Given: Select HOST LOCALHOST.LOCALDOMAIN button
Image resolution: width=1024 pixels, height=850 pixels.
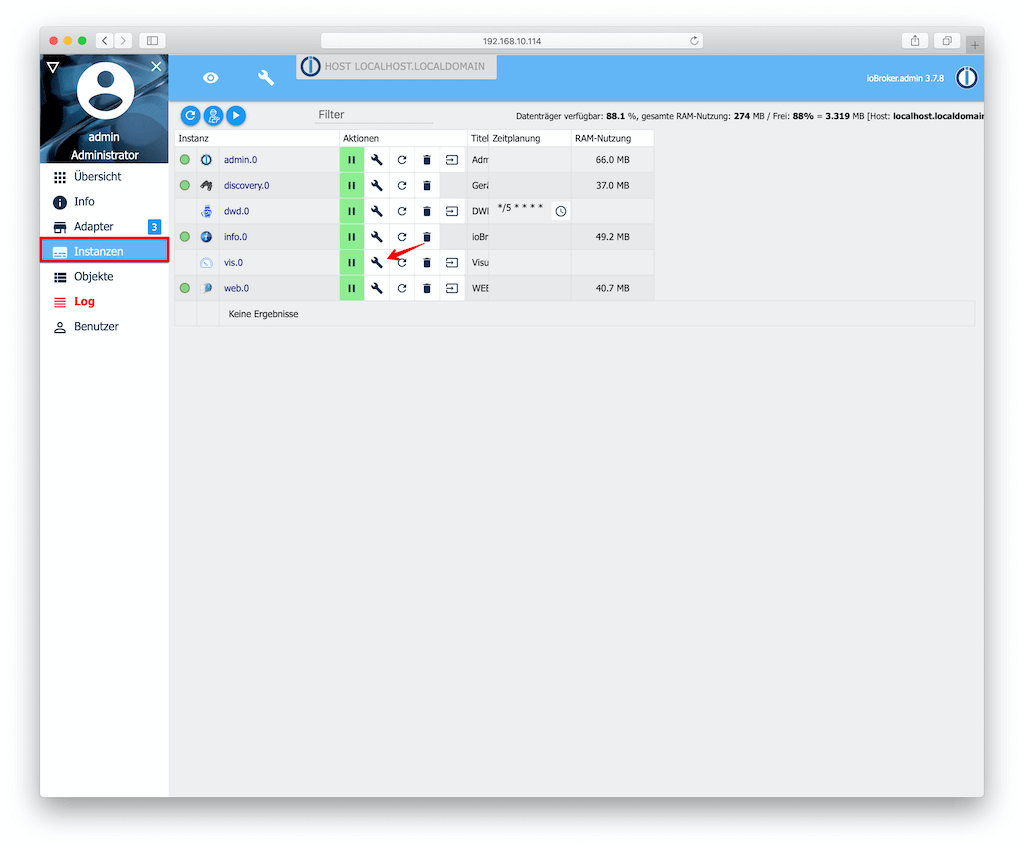Looking at the screenshot, I should (x=396, y=67).
